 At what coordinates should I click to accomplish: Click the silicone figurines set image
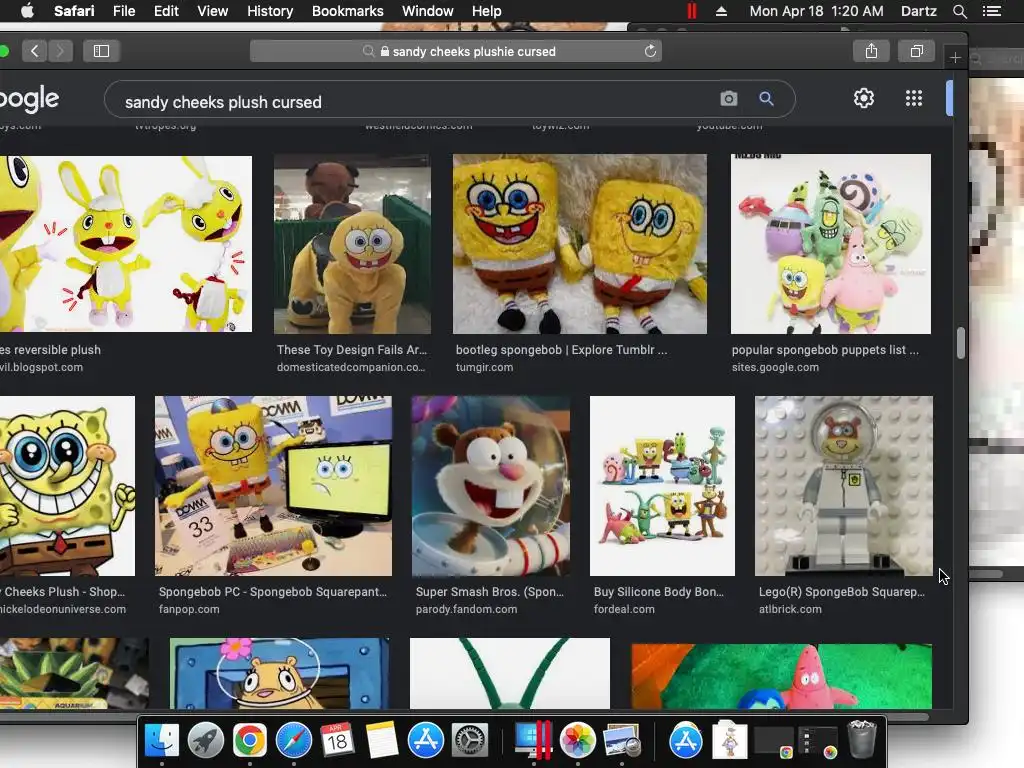(x=662, y=486)
